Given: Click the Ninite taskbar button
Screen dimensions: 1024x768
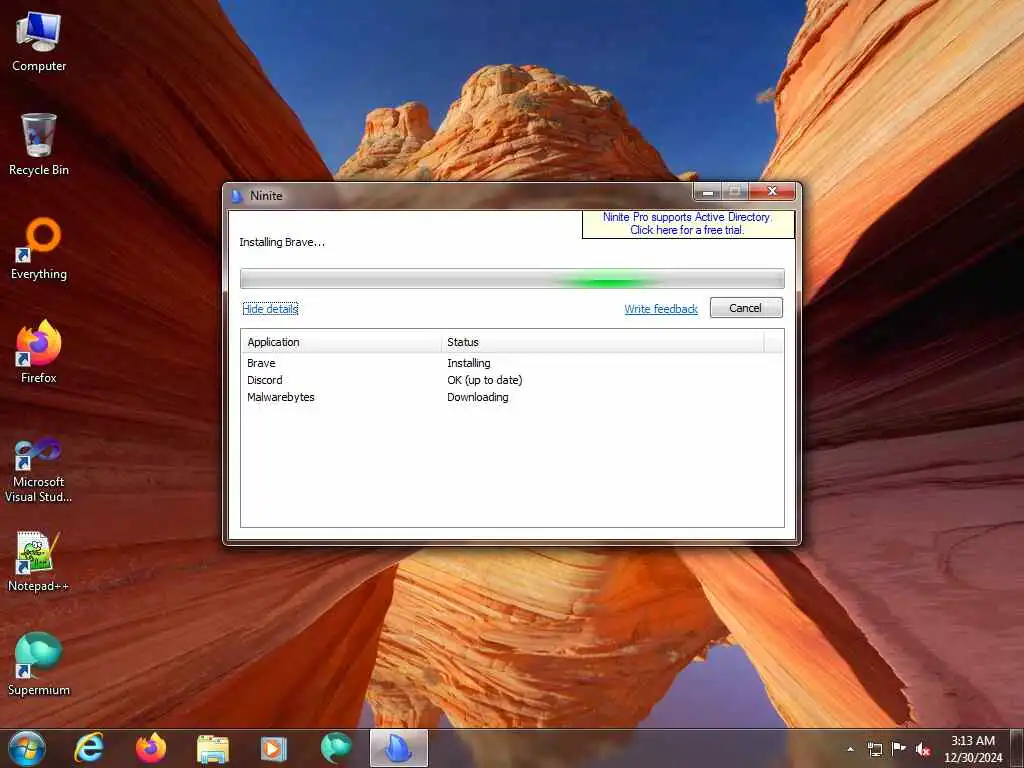Looking at the screenshot, I should coord(399,748).
